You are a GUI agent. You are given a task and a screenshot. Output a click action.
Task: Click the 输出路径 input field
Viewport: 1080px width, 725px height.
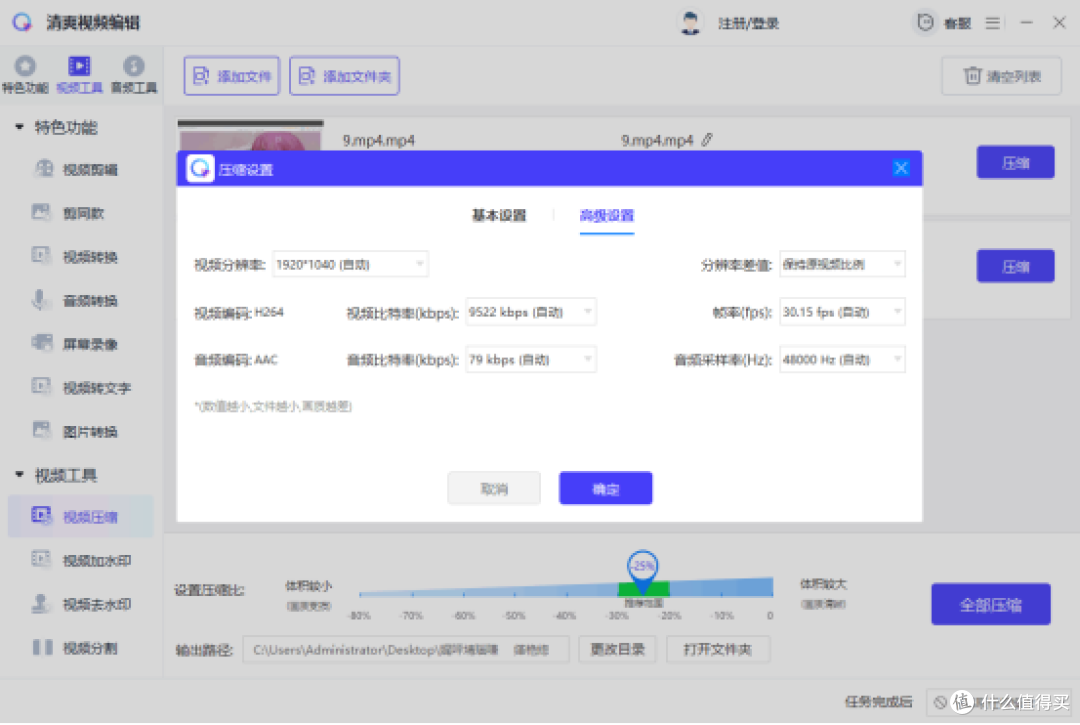[406, 649]
